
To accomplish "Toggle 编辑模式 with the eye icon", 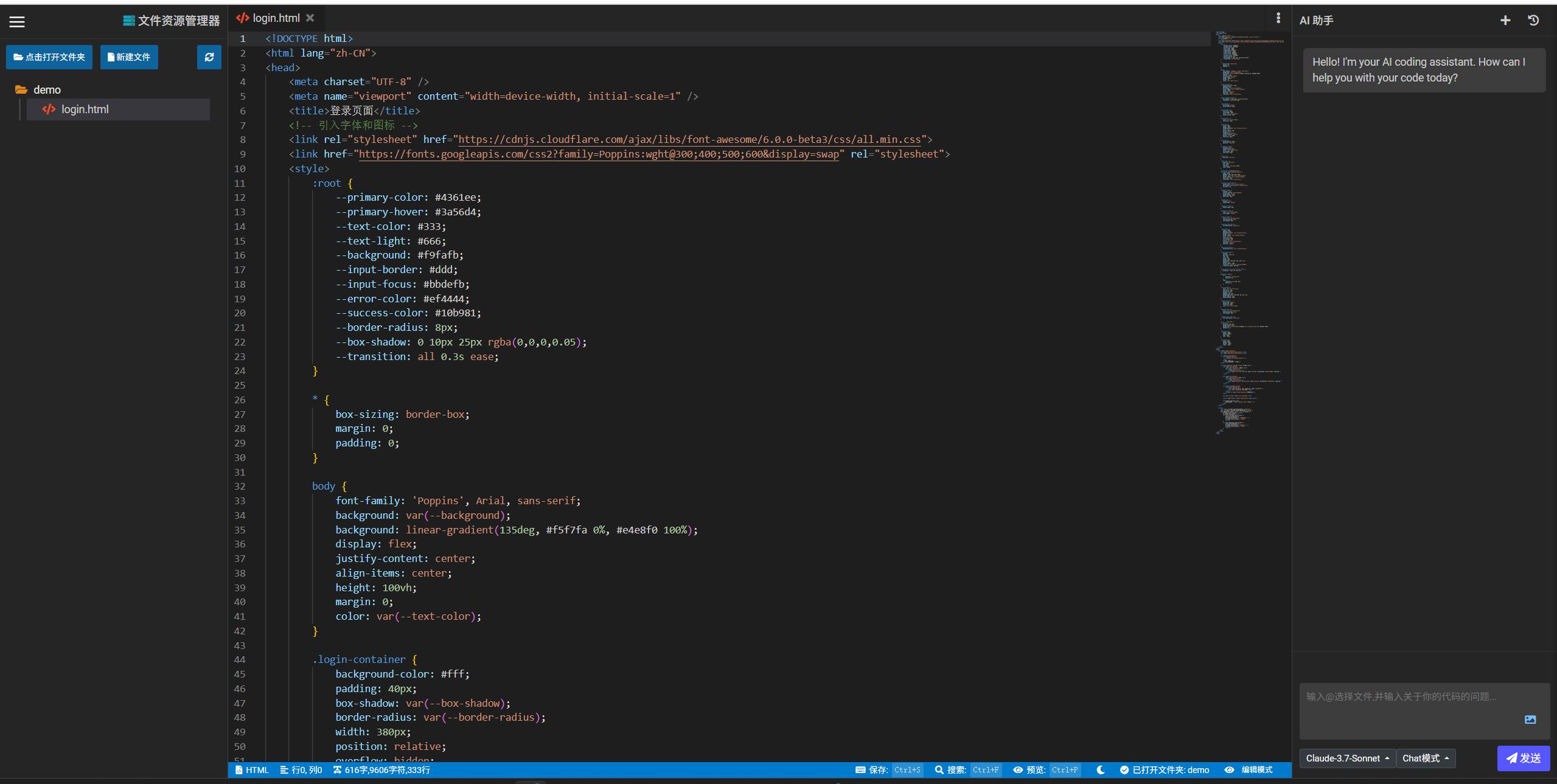I will (x=1229, y=770).
